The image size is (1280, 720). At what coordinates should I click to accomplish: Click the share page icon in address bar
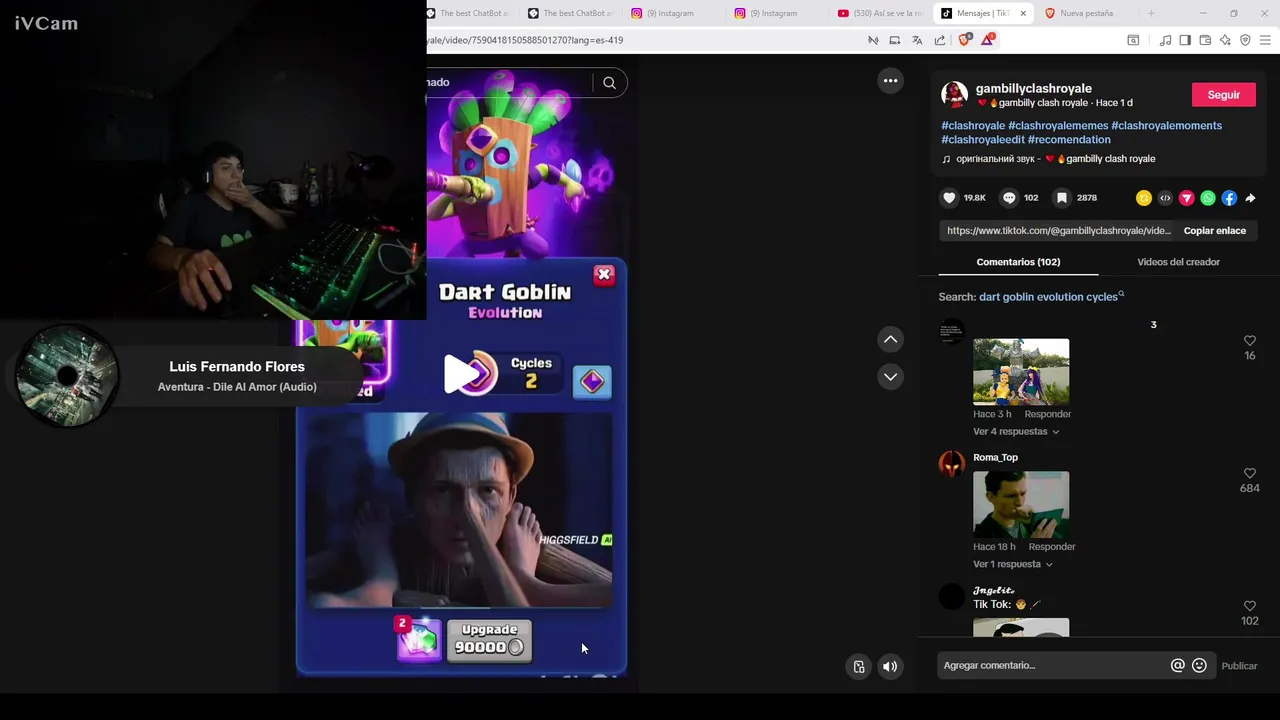coord(940,40)
